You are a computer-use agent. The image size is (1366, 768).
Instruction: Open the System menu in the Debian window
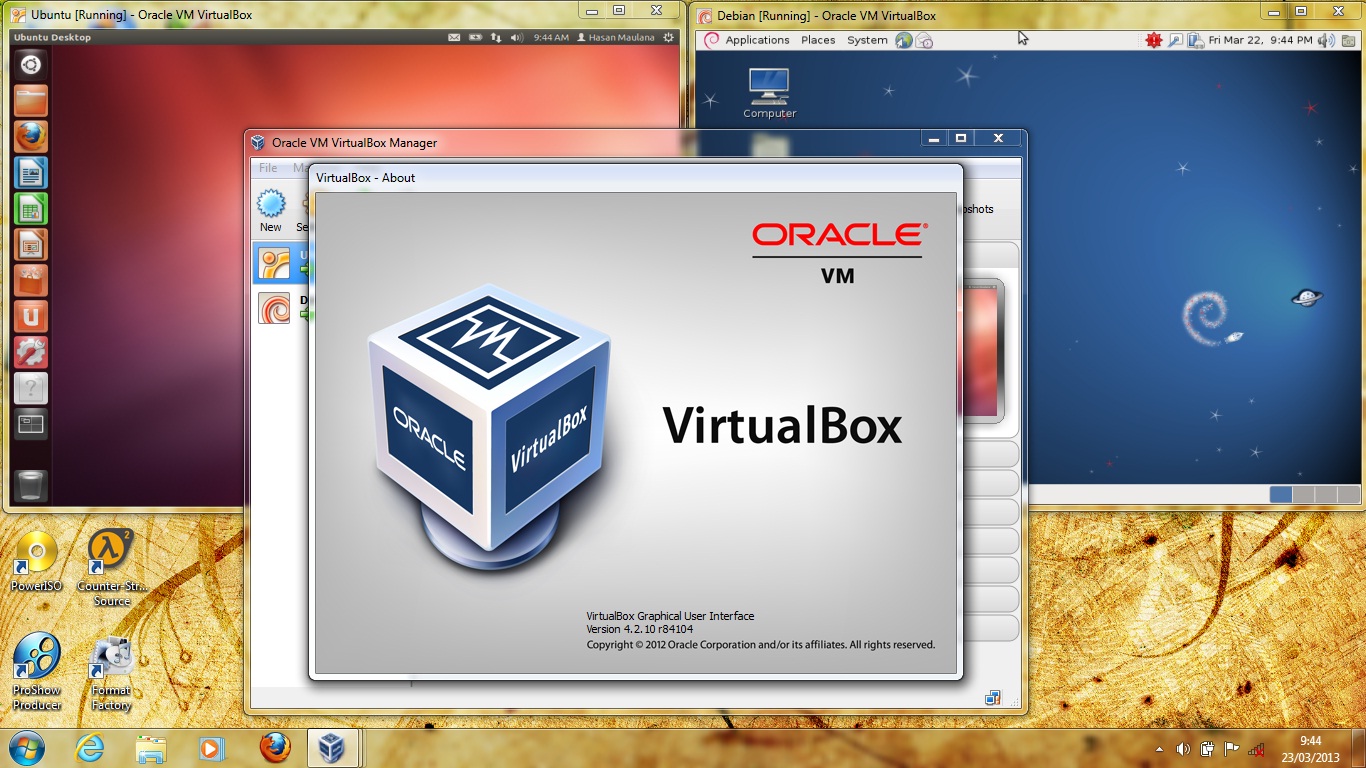(x=867, y=40)
